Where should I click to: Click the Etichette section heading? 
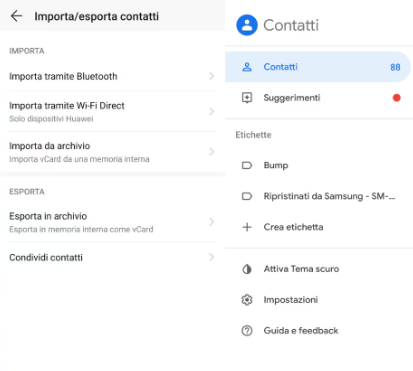point(253,135)
